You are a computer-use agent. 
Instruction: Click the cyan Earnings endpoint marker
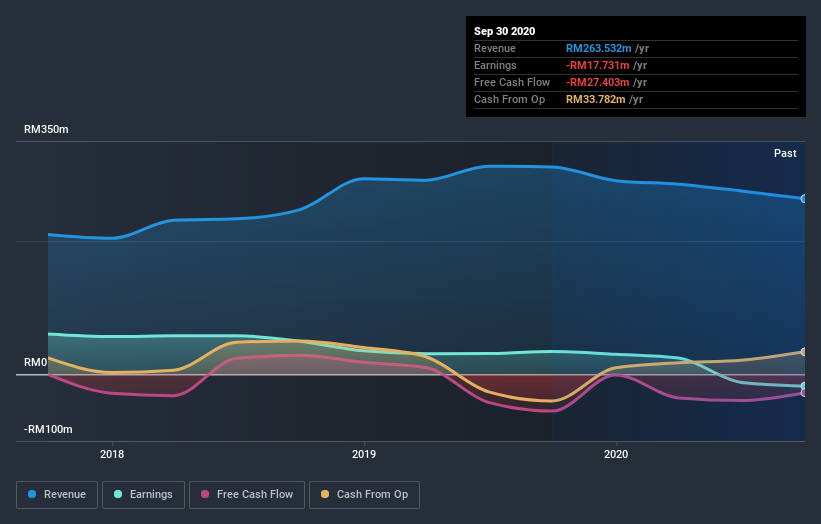click(x=803, y=386)
